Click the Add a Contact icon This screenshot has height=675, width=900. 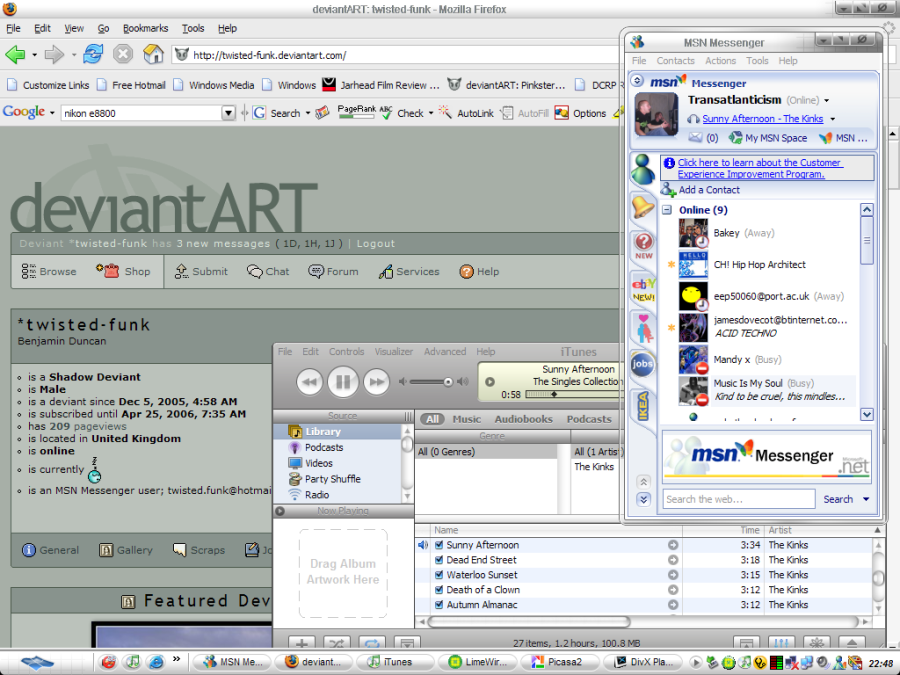pyautogui.click(x=668, y=189)
